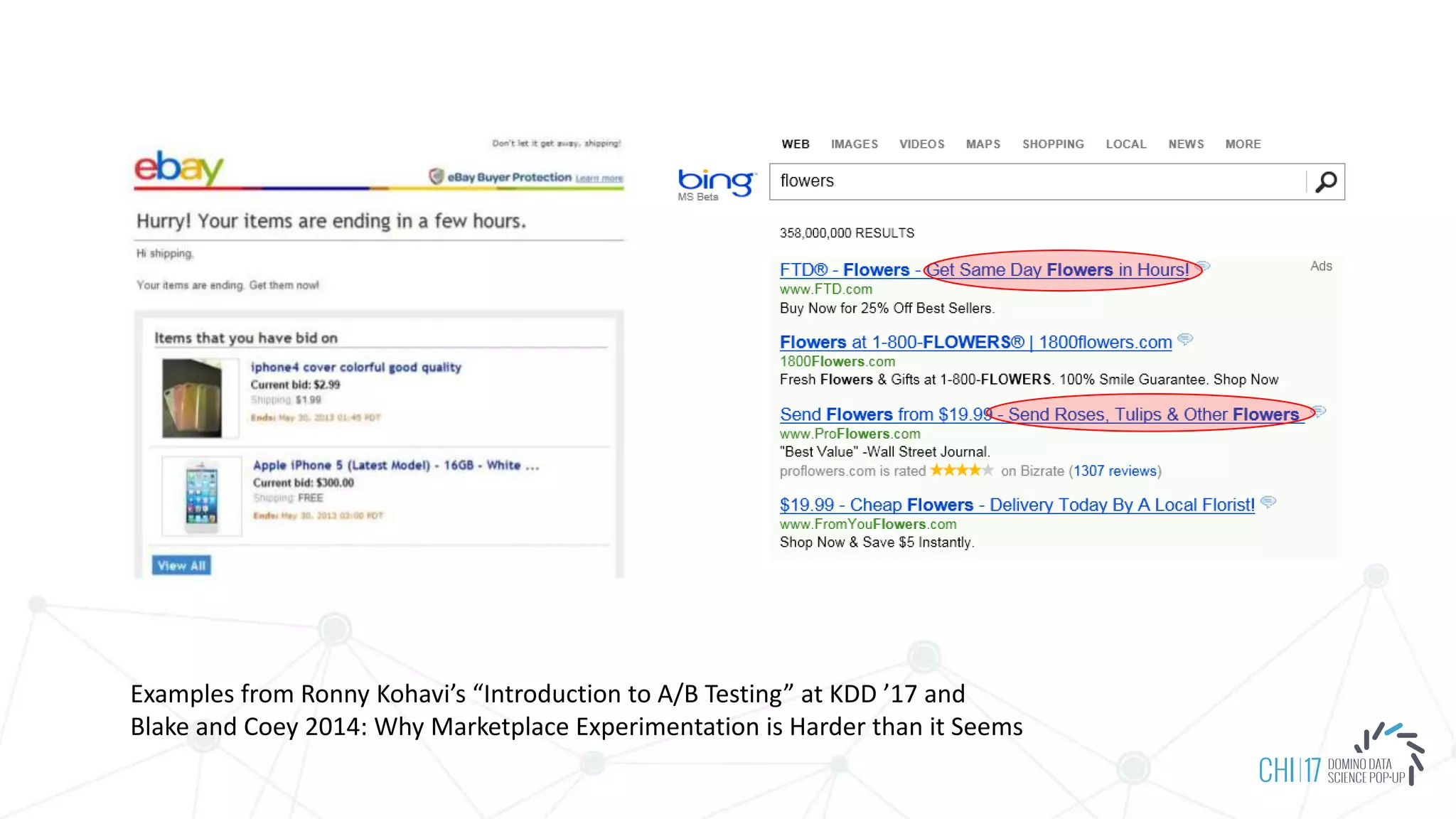
Task: Click the www.FromYouFlowers.com URL text
Action: [x=868, y=524]
